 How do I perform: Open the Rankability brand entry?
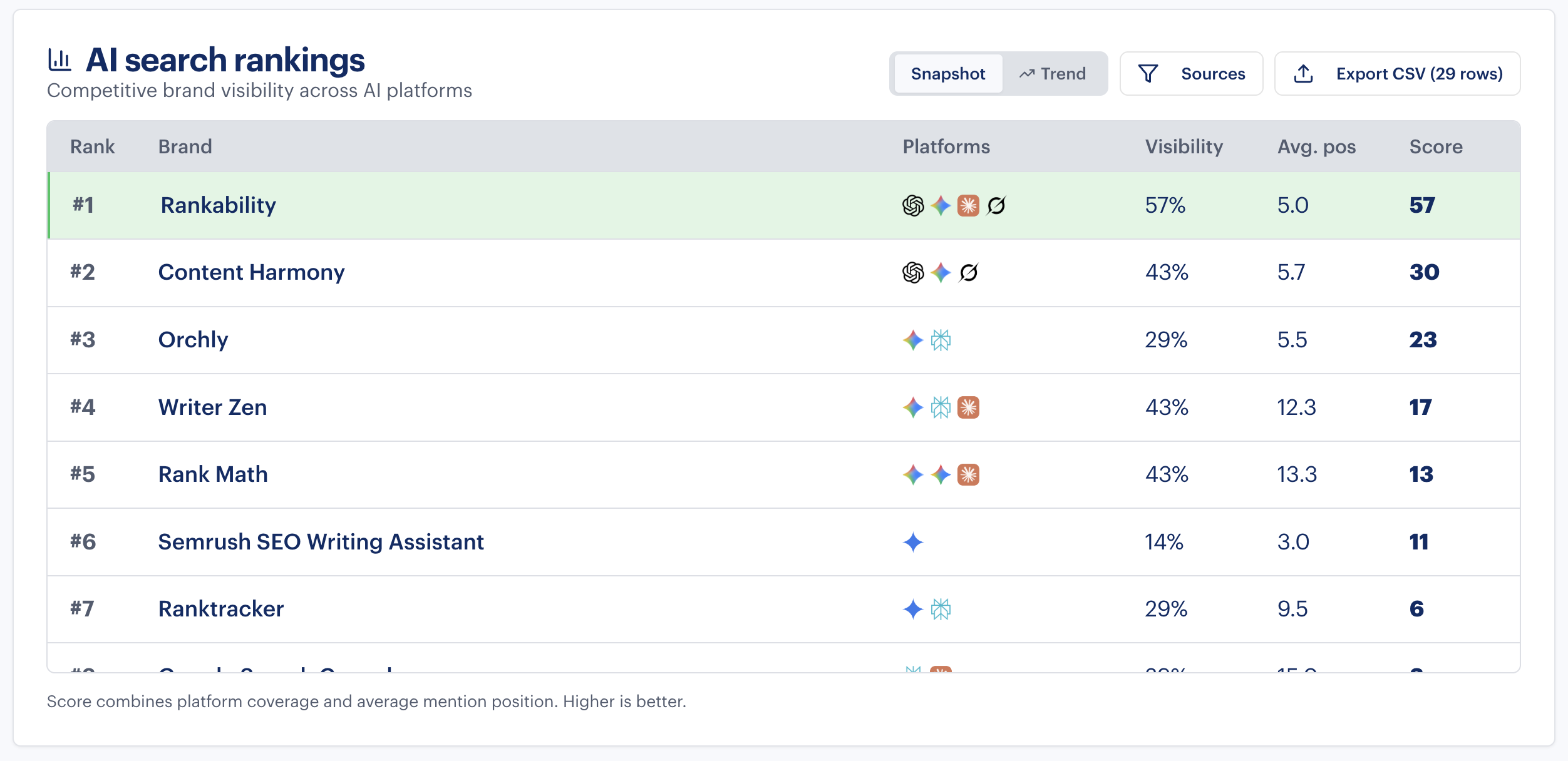219,205
